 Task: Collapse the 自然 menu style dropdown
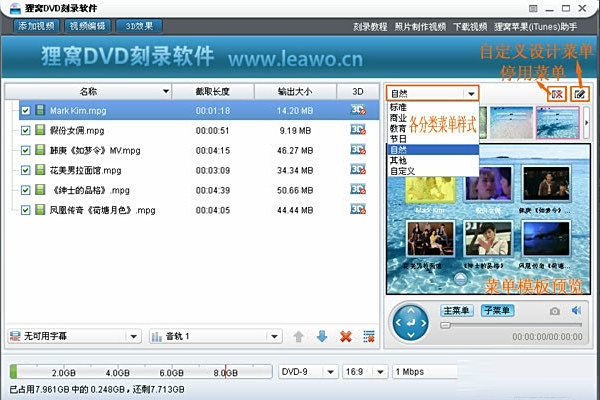pos(471,94)
